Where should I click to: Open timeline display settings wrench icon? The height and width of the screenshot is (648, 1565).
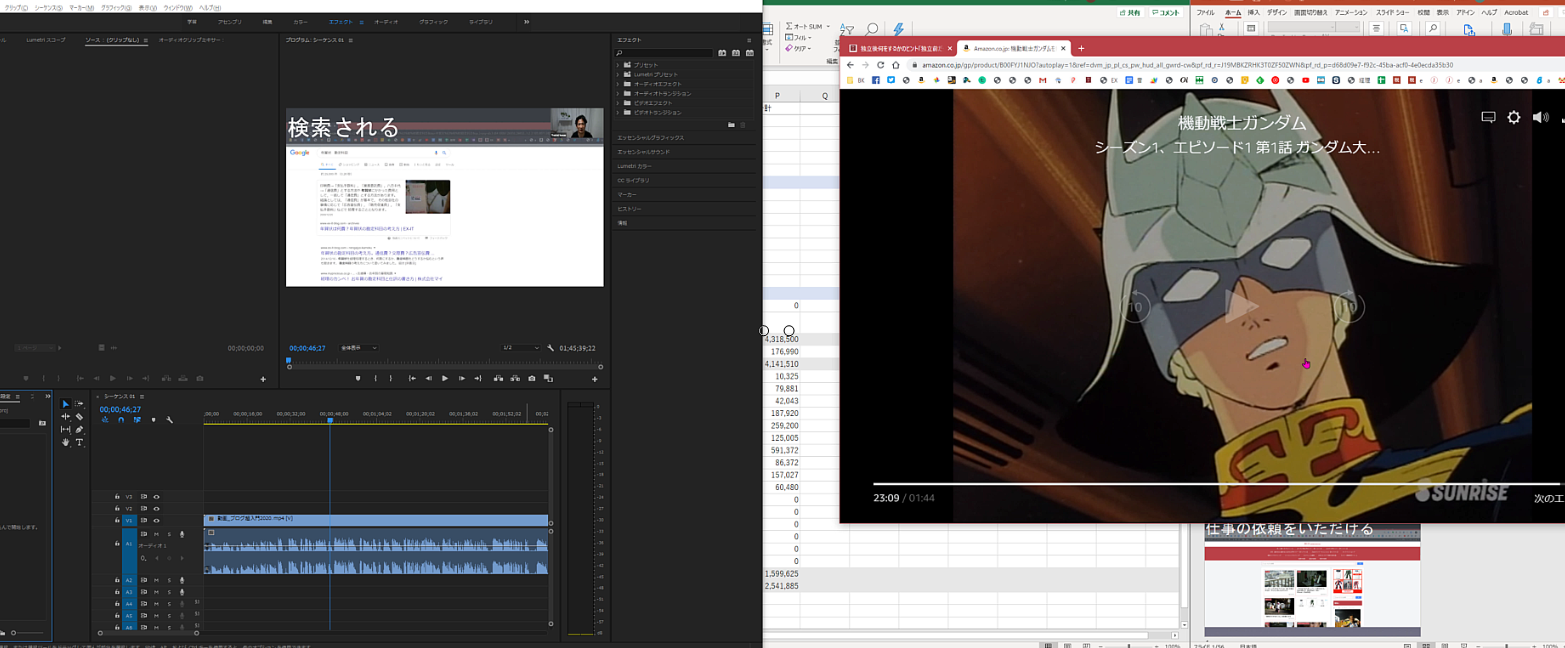point(170,420)
